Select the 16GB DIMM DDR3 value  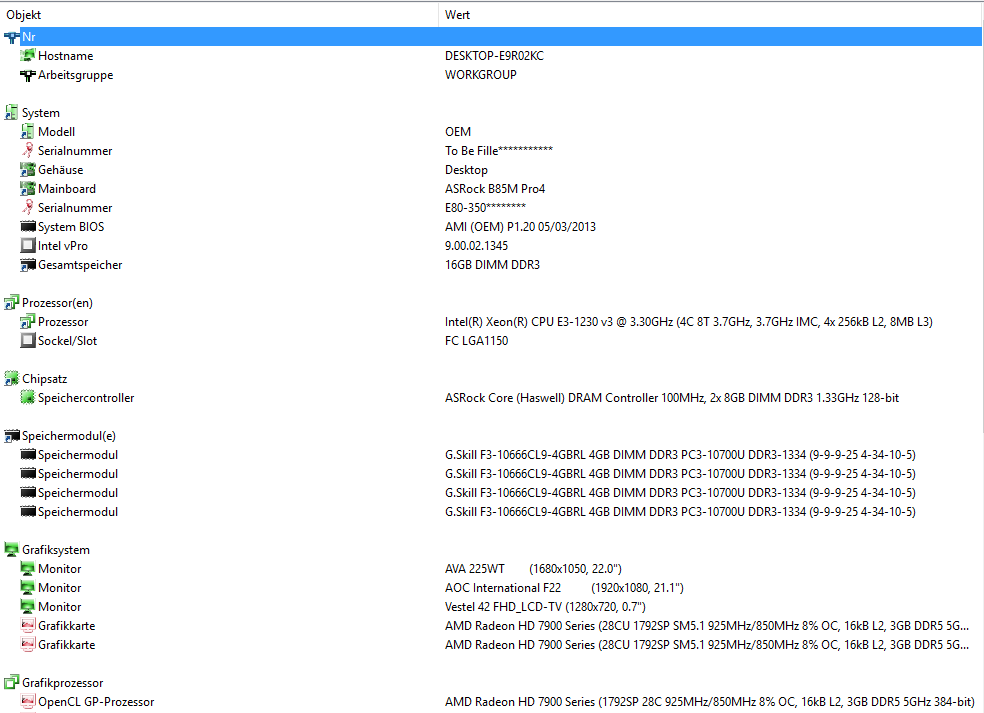pos(493,265)
